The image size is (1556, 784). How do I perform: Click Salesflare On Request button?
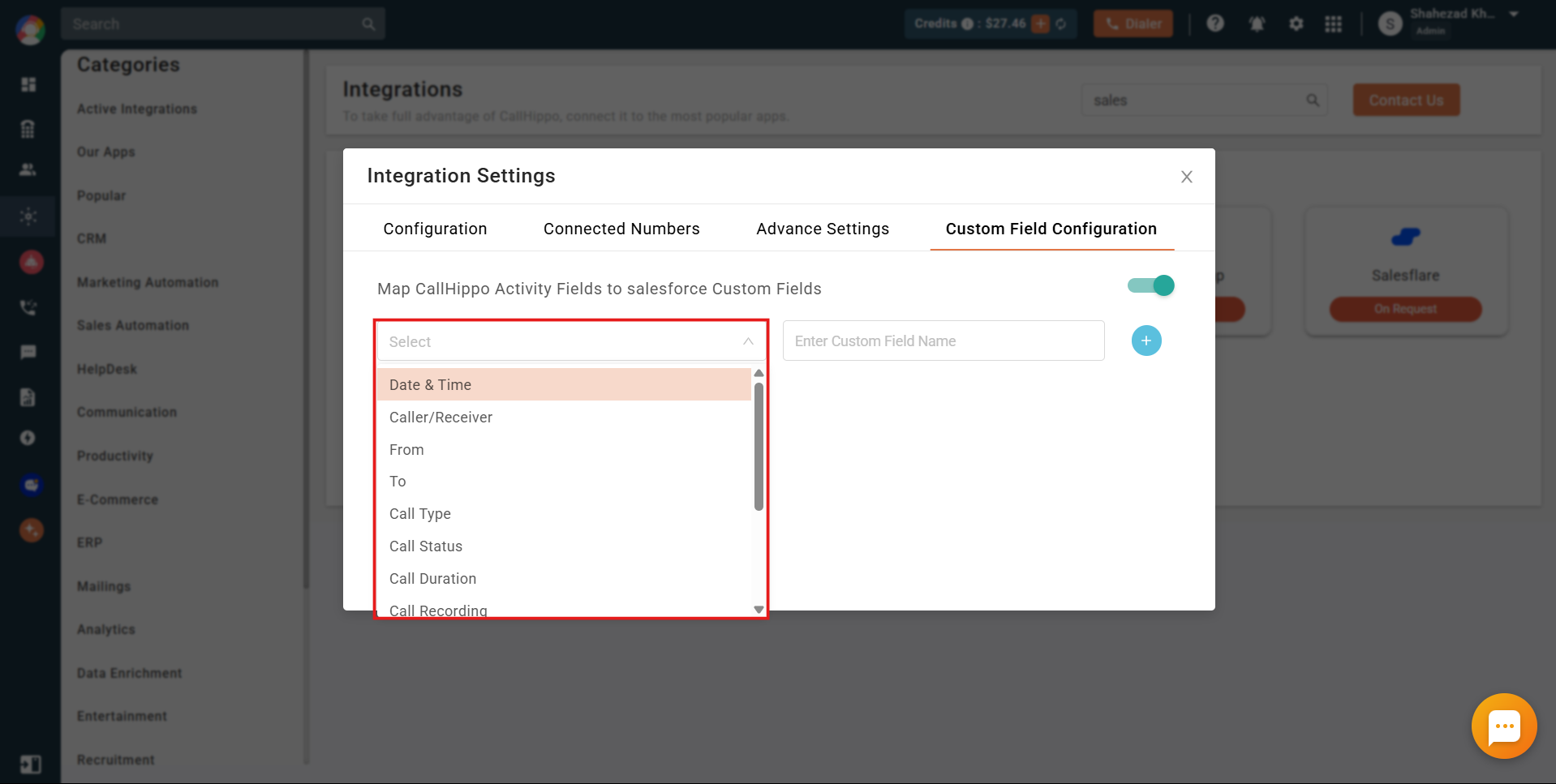coord(1405,309)
